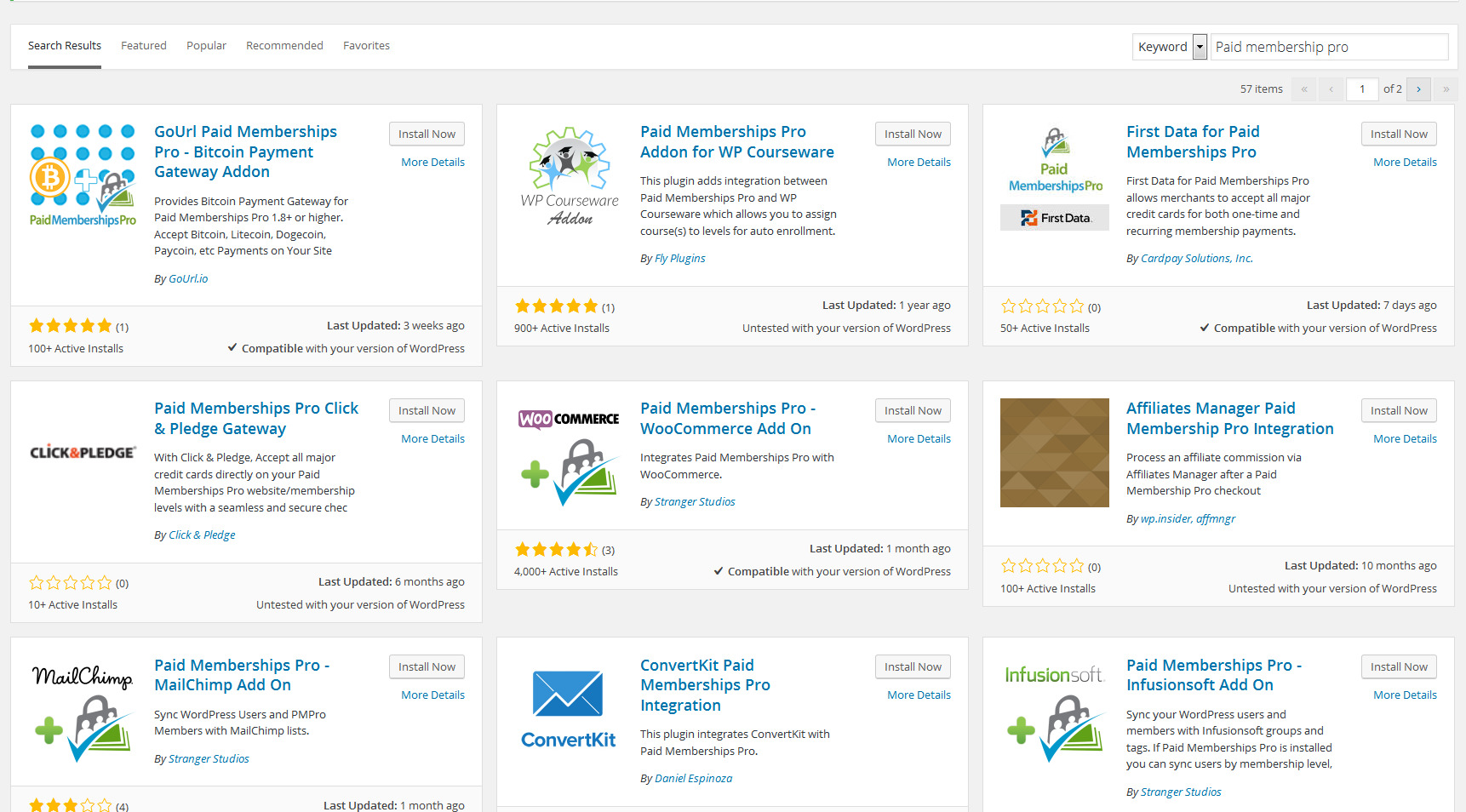Open First Data for Paid Memberships title
1466x812 pixels.
(x=1193, y=141)
